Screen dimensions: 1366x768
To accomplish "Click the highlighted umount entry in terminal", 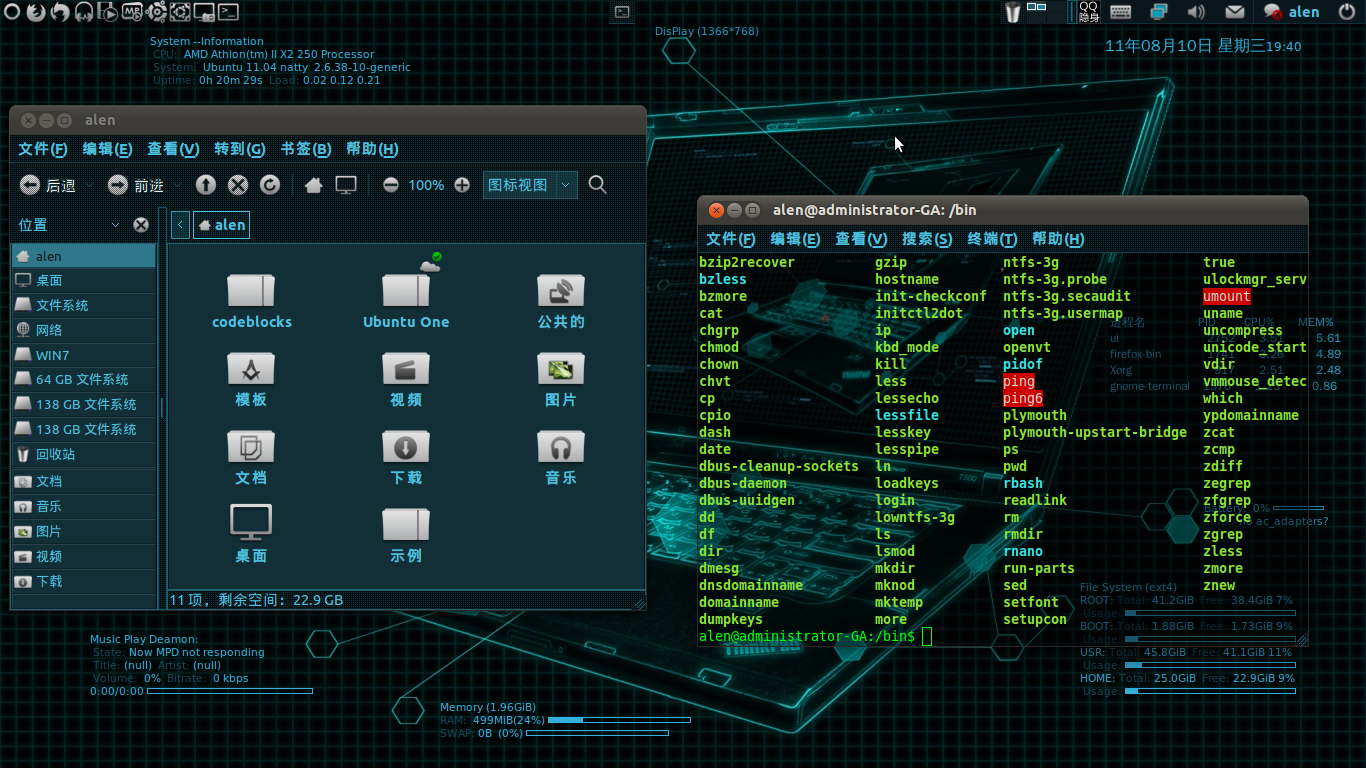I will point(1227,296).
